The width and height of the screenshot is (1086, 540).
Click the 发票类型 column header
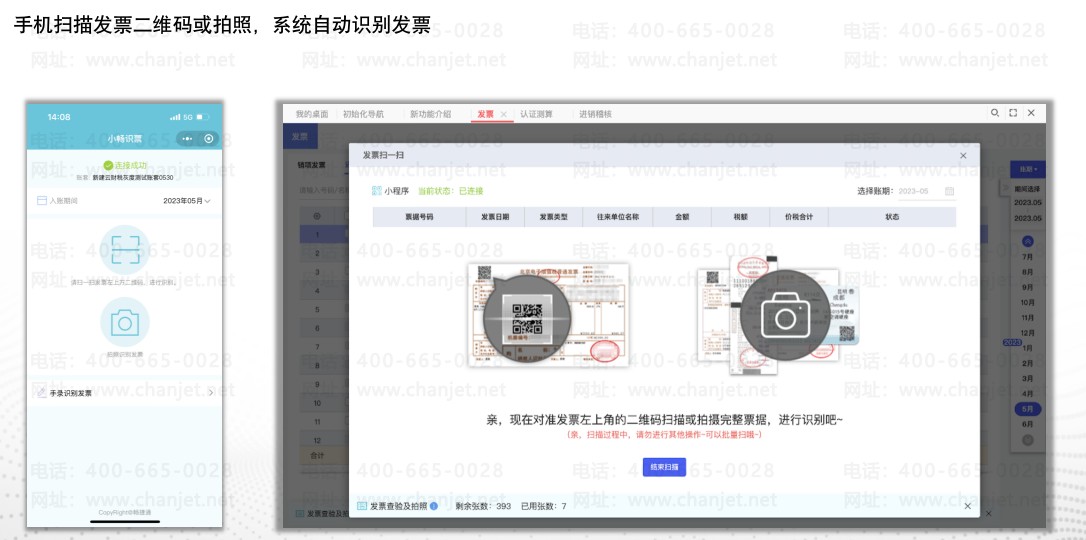coord(554,217)
